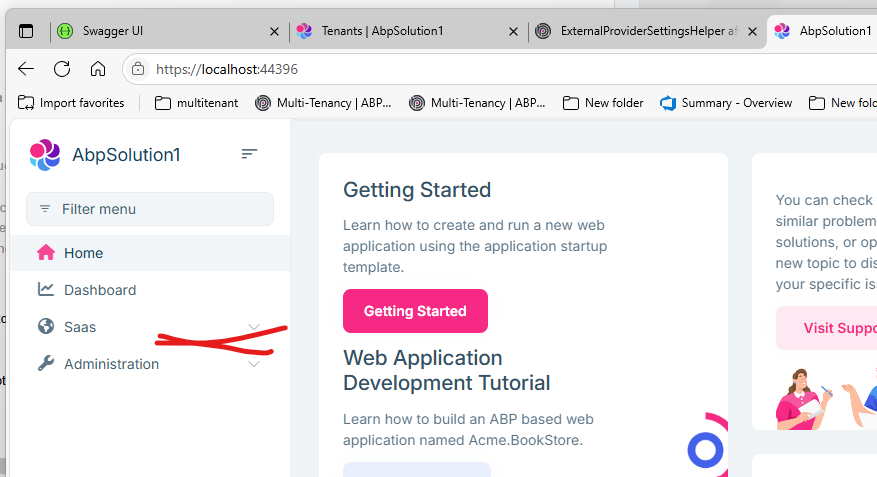The height and width of the screenshot is (477, 877).
Task: Click the AbpSolution1 brand title text
Action: pyautogui.click(x=126, y=154)
